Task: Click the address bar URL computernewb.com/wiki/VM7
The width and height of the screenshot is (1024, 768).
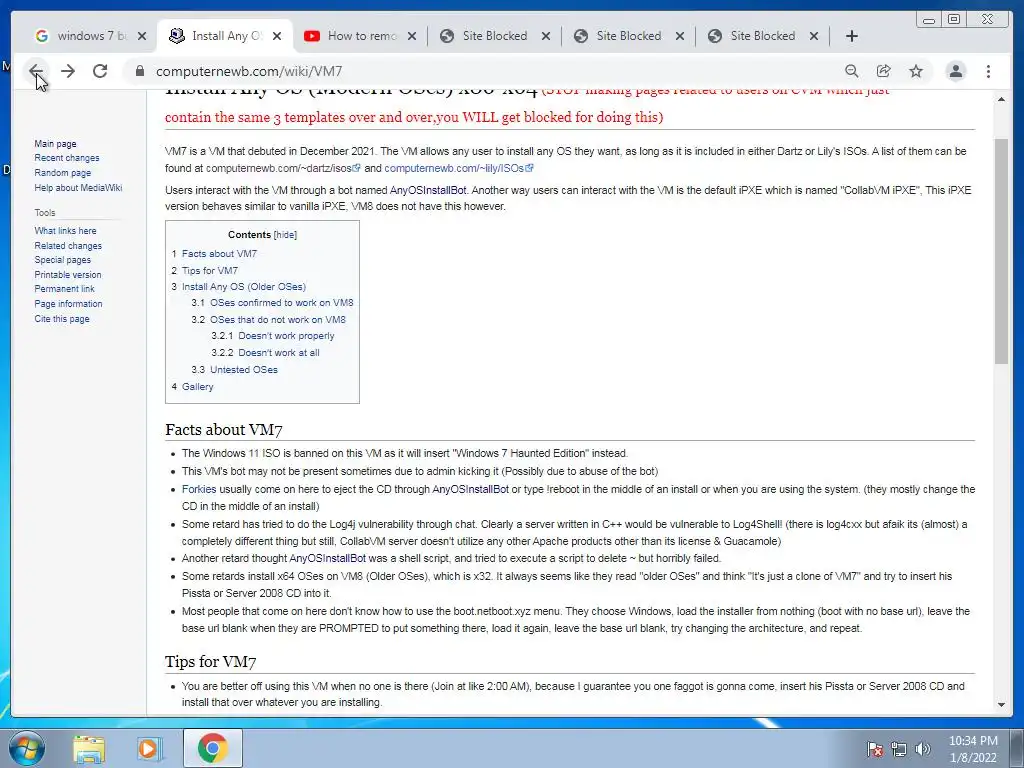Action: coord(249,71)
